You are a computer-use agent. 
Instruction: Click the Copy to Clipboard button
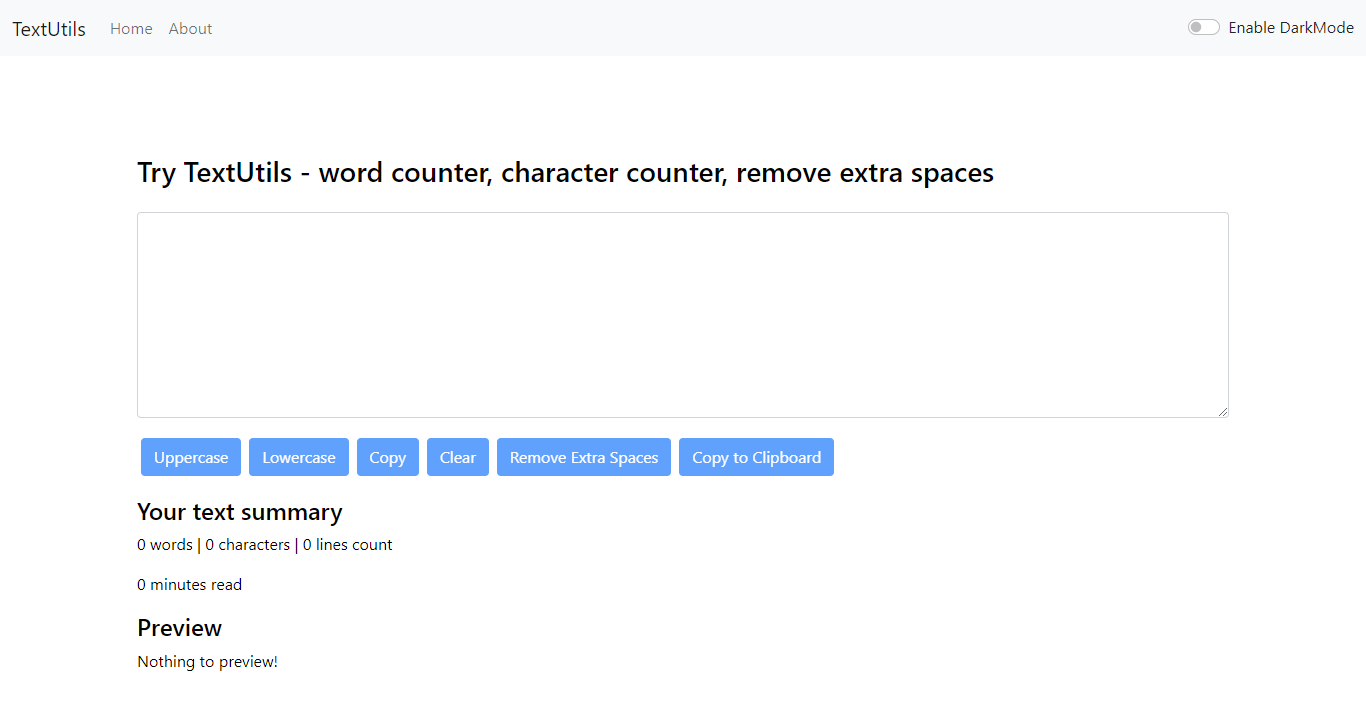[x=756, y=457]
